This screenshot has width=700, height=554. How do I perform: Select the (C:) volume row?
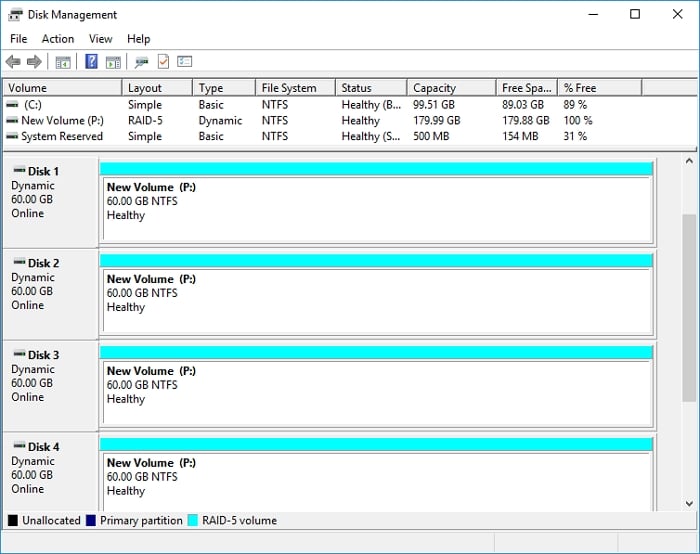[x=33, y=104]
